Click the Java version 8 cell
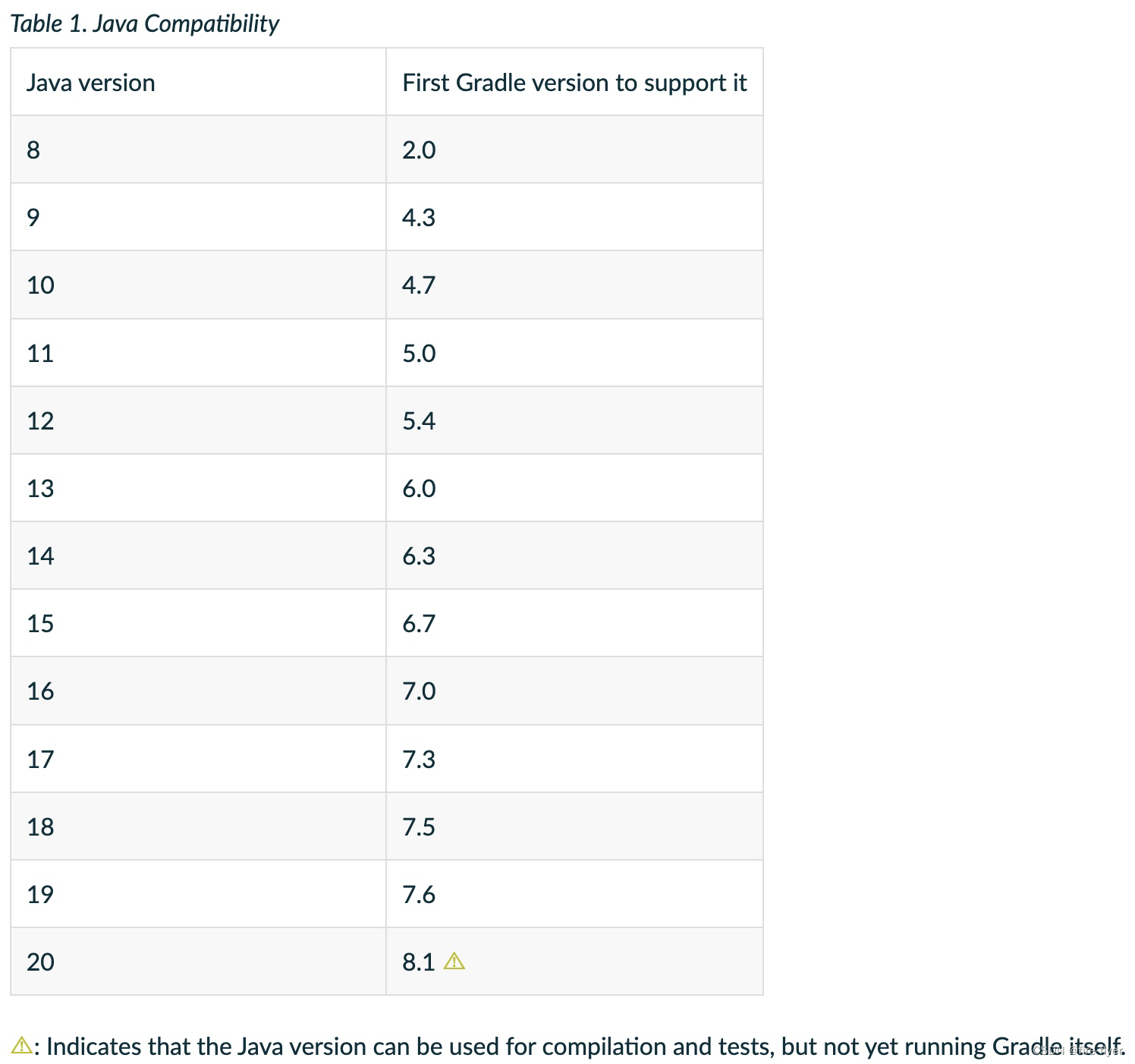The height and width of the screenshot is (1064, 1135). tap(198, 150)
